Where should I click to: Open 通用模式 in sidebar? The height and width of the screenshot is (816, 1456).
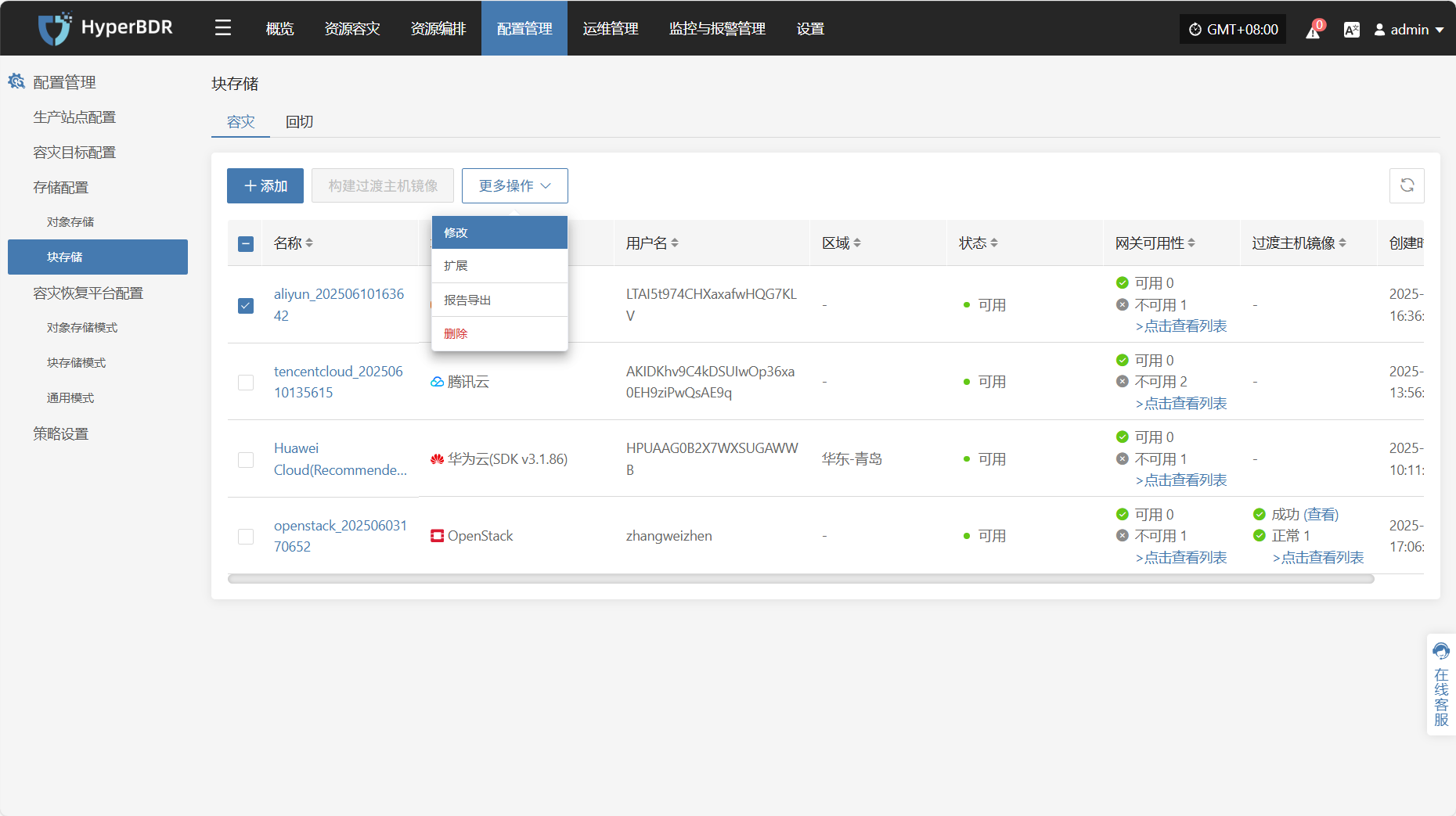pos(70,397)
